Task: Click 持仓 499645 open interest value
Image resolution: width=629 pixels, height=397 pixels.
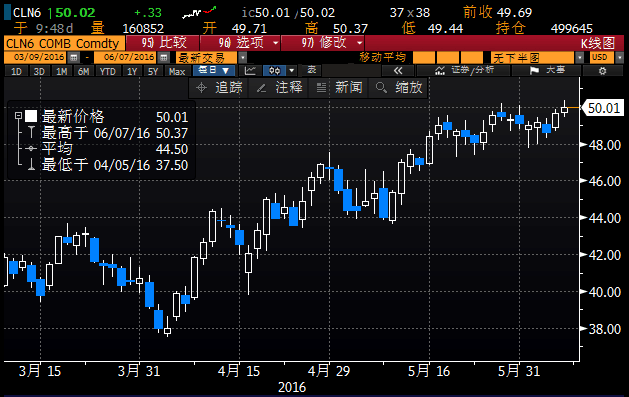Action: click(x=544, y=28)
